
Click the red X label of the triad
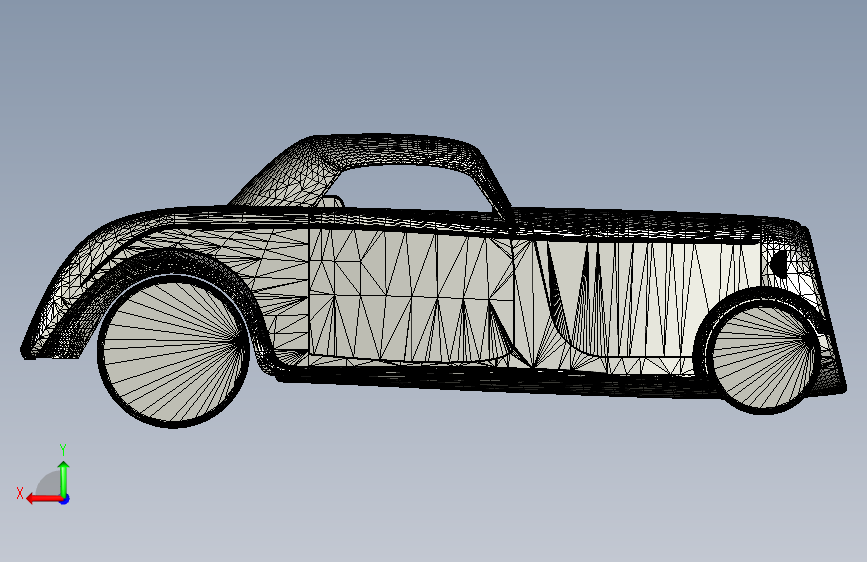click(20, 493)
